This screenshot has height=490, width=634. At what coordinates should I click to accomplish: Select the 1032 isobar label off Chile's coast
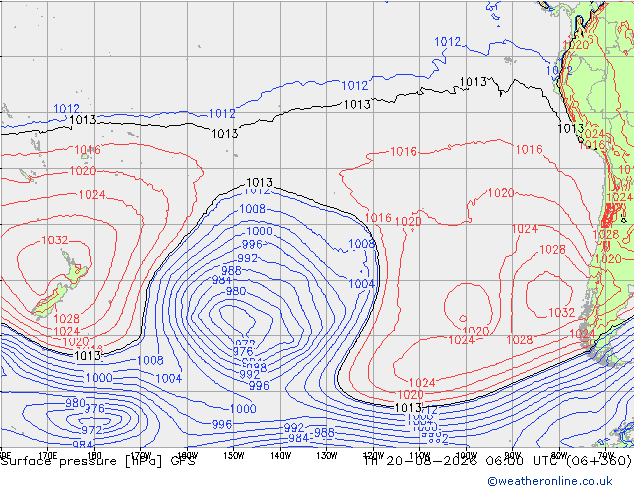click(x=562, y=313)
